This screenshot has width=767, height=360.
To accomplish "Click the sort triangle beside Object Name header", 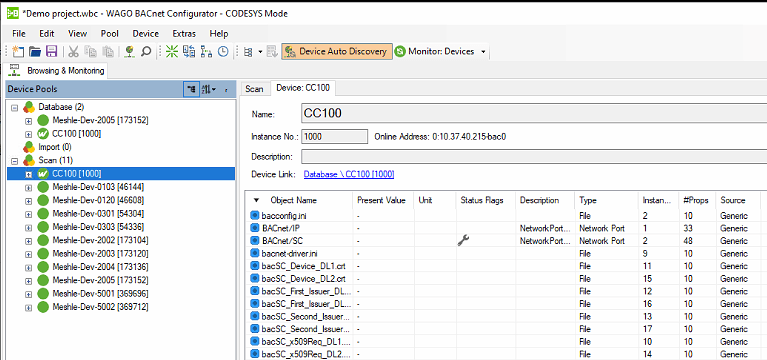I will (x=256, y=200).
